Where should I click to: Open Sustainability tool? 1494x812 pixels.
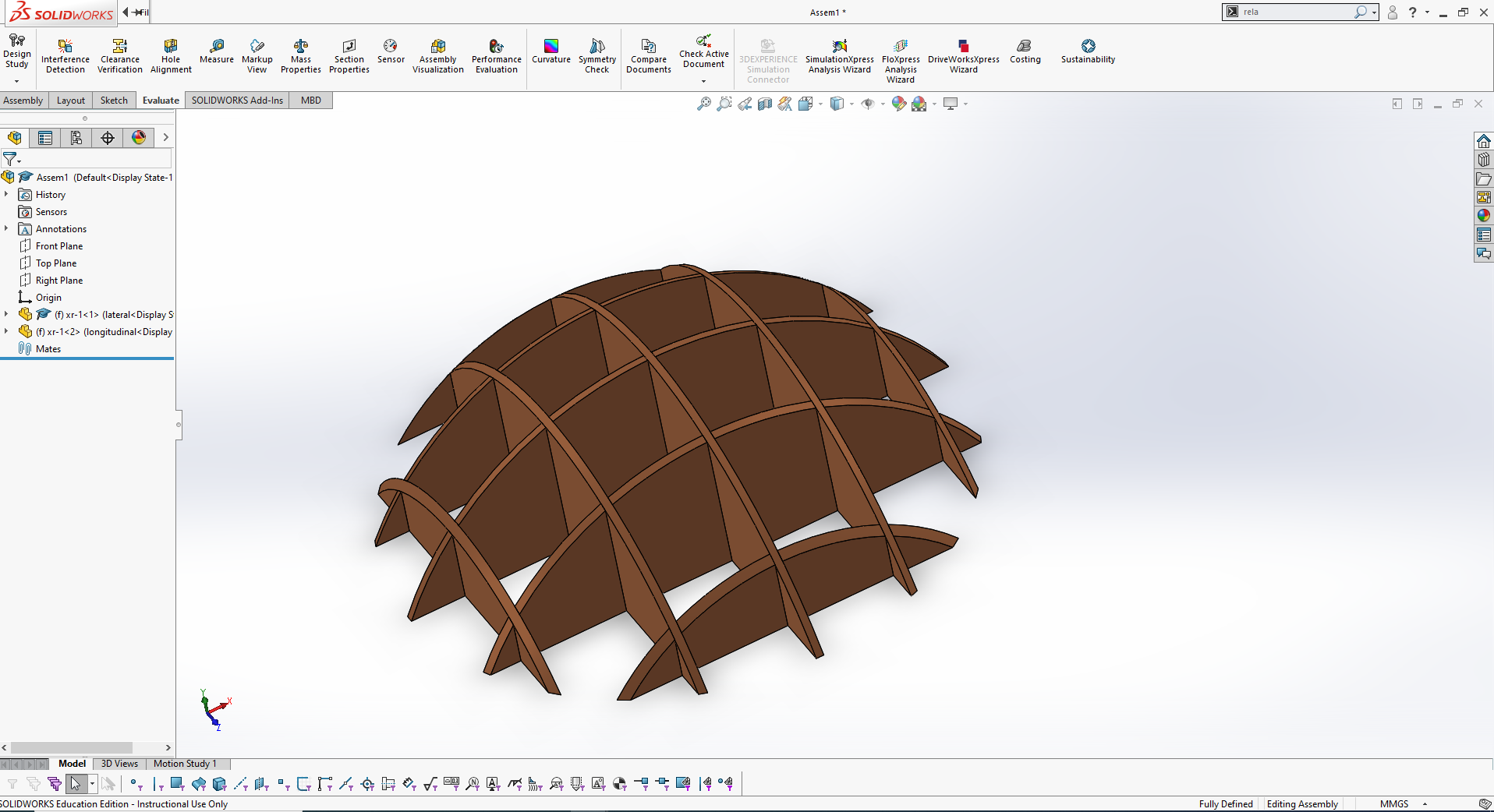1089,51
